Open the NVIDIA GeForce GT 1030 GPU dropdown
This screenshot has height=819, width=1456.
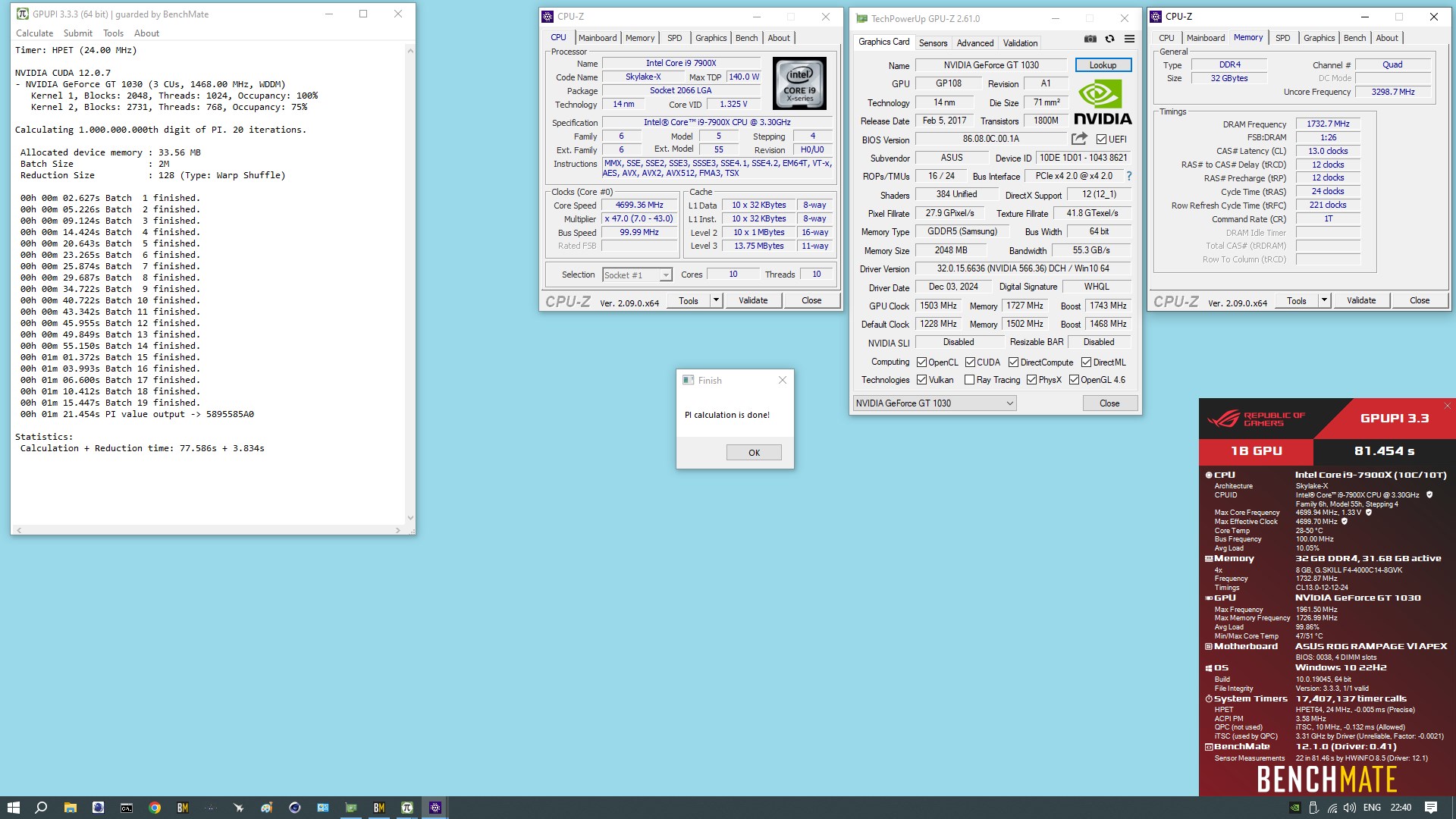(934, 403)
